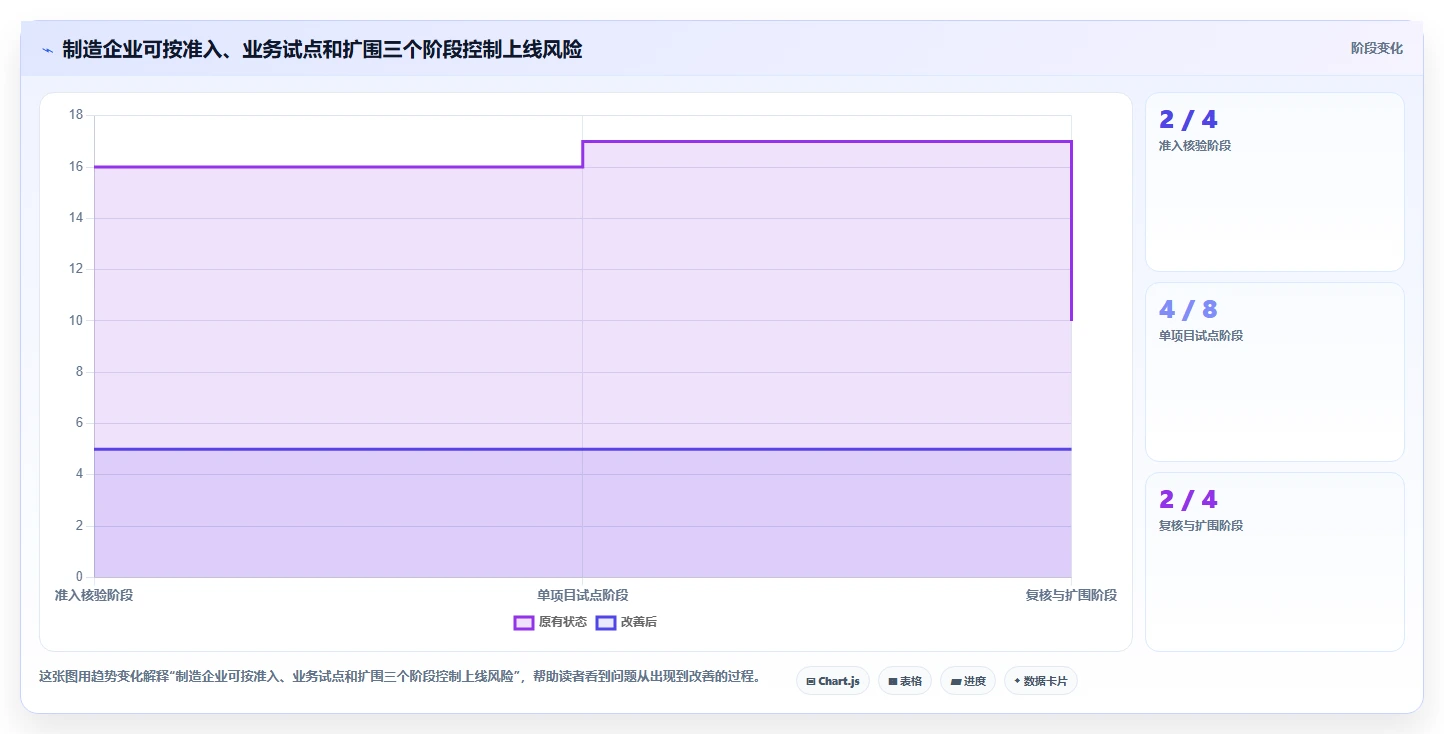Select the Chart.js tag chip
This screenshot has width=1444, height=734.
click(833, 681)
